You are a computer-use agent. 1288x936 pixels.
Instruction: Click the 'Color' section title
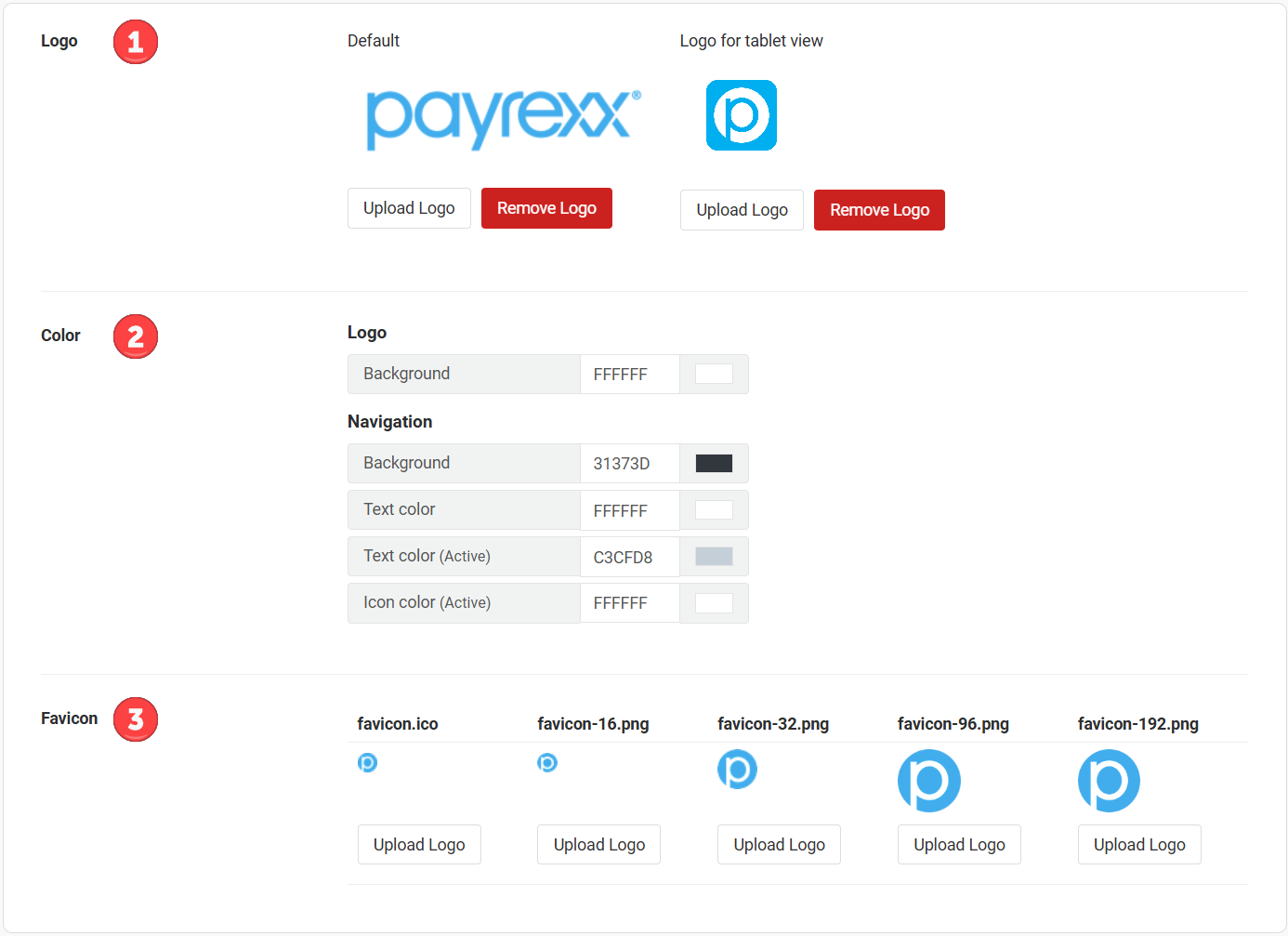tap(60, 336)
